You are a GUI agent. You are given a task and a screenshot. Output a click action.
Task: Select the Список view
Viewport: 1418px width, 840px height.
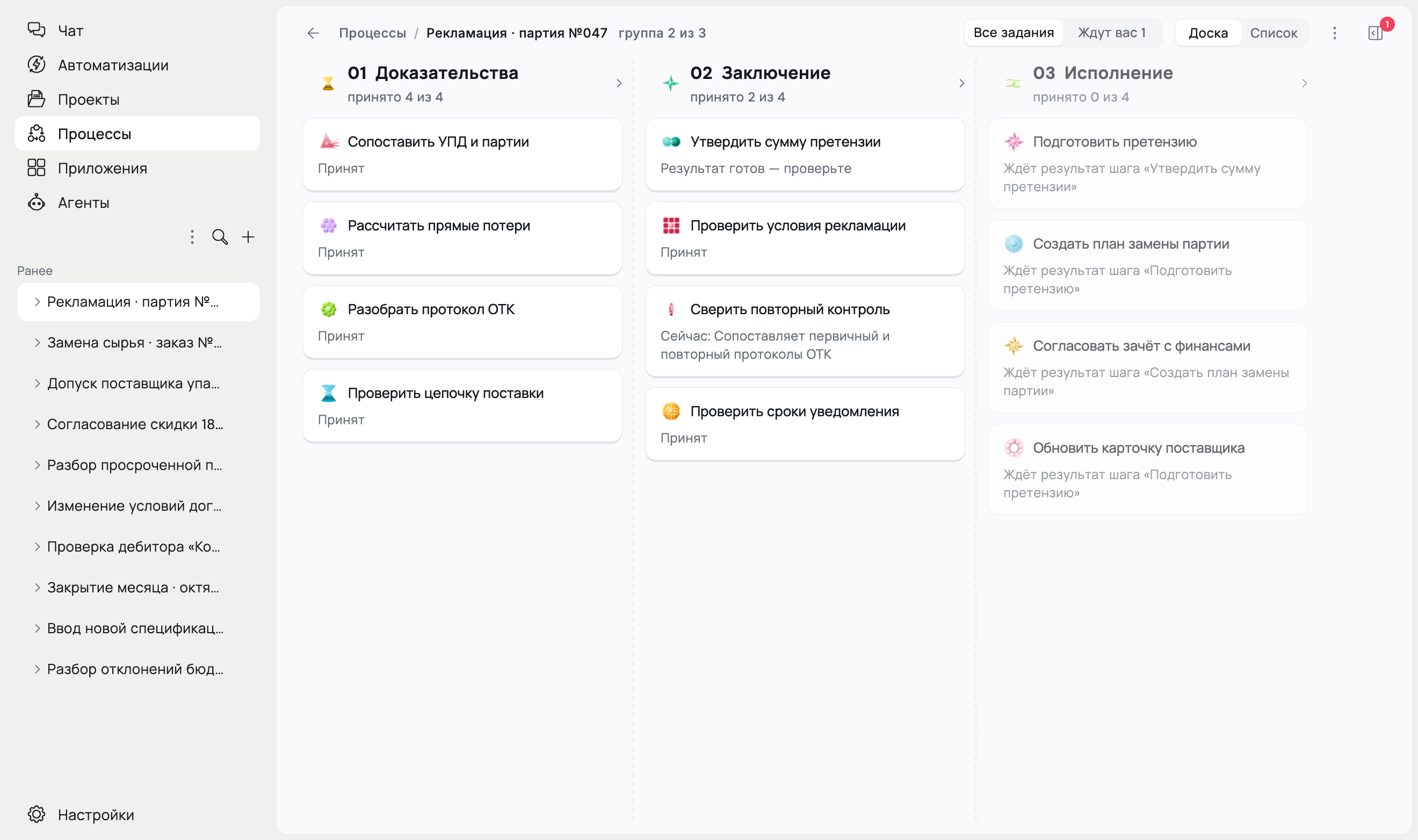1274,33
